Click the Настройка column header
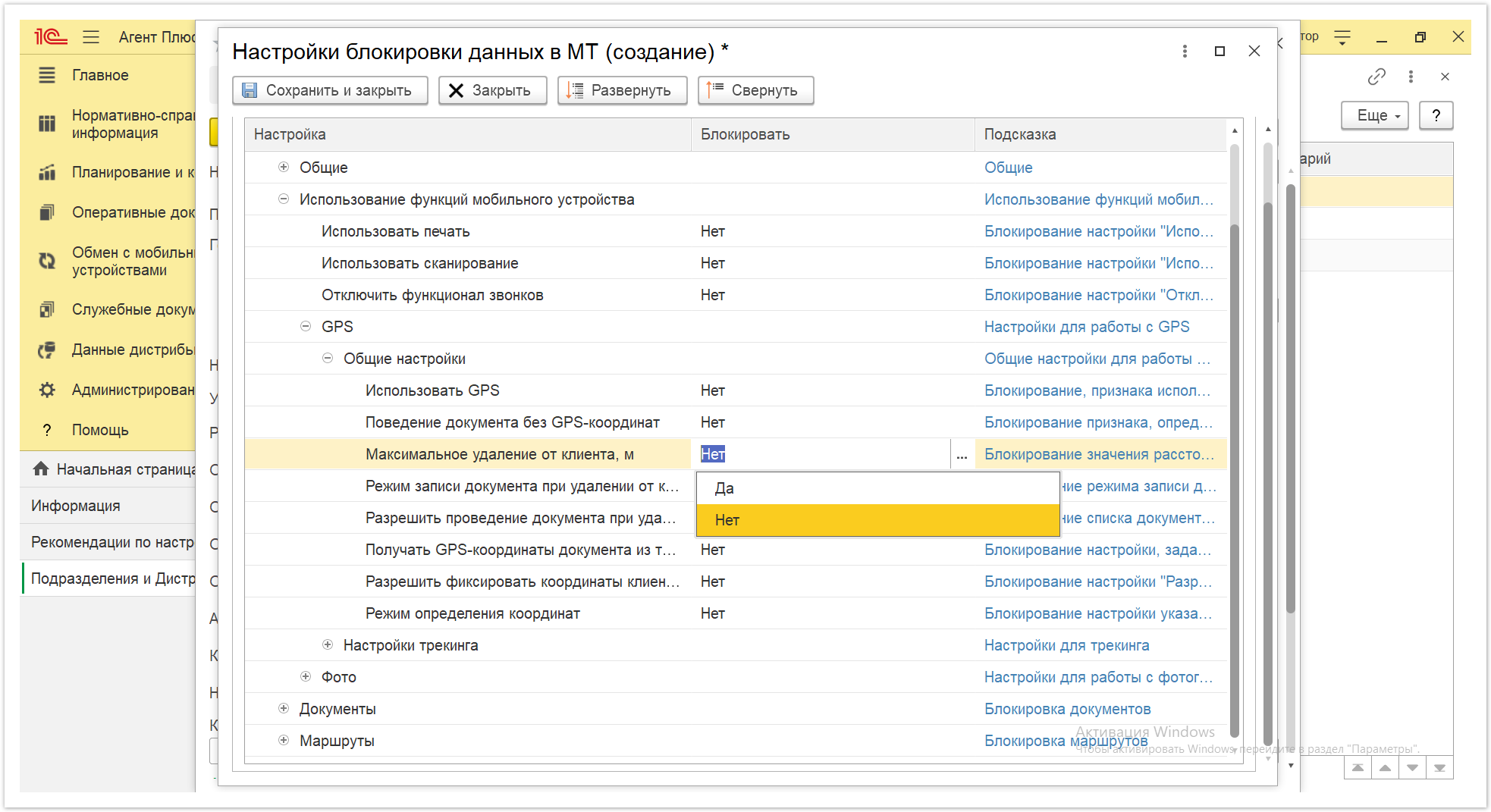The height and width of the screenshot is (812, 1491). pos(468,134)
